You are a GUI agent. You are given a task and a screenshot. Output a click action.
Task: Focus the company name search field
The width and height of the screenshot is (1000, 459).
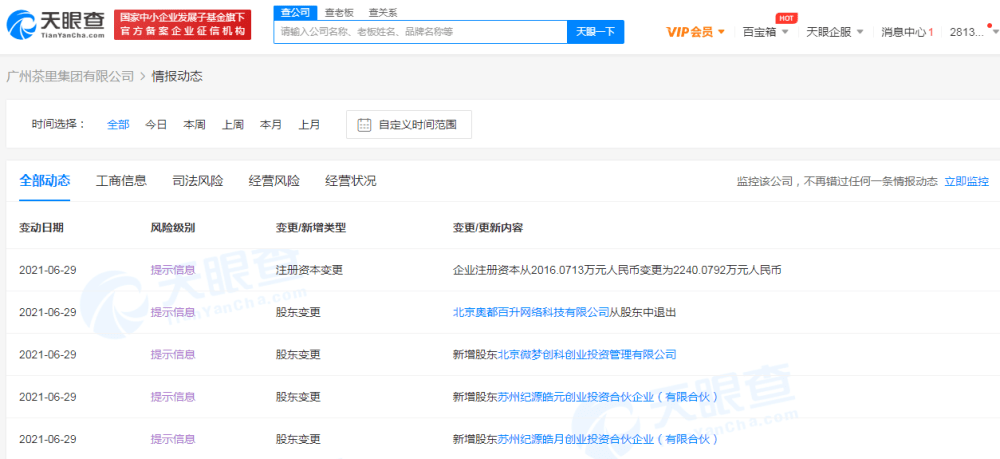tap(420, 31)
